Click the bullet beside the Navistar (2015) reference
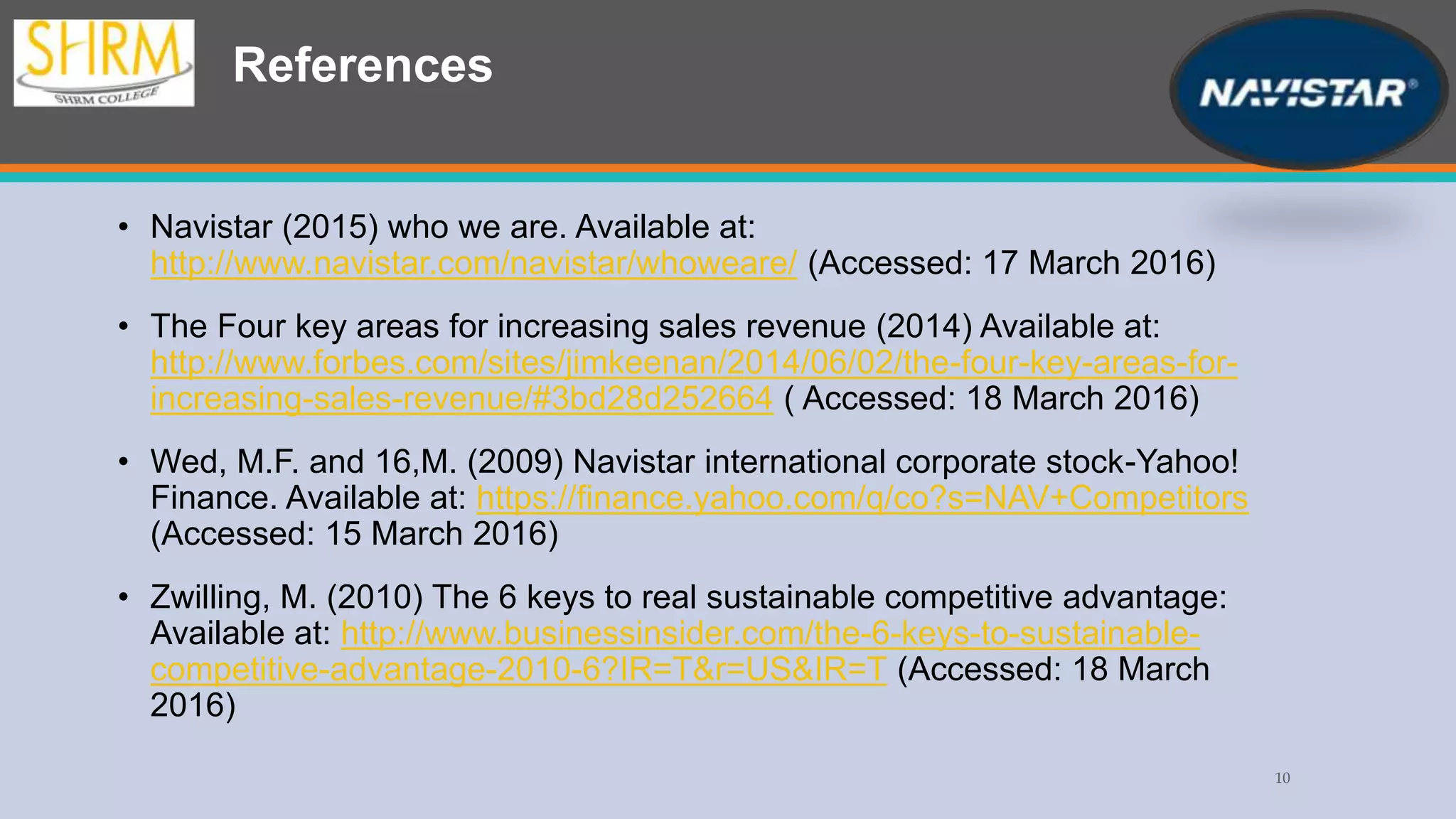The height and width of the screenshot is (819, 1456). click(x=124, y=227)
